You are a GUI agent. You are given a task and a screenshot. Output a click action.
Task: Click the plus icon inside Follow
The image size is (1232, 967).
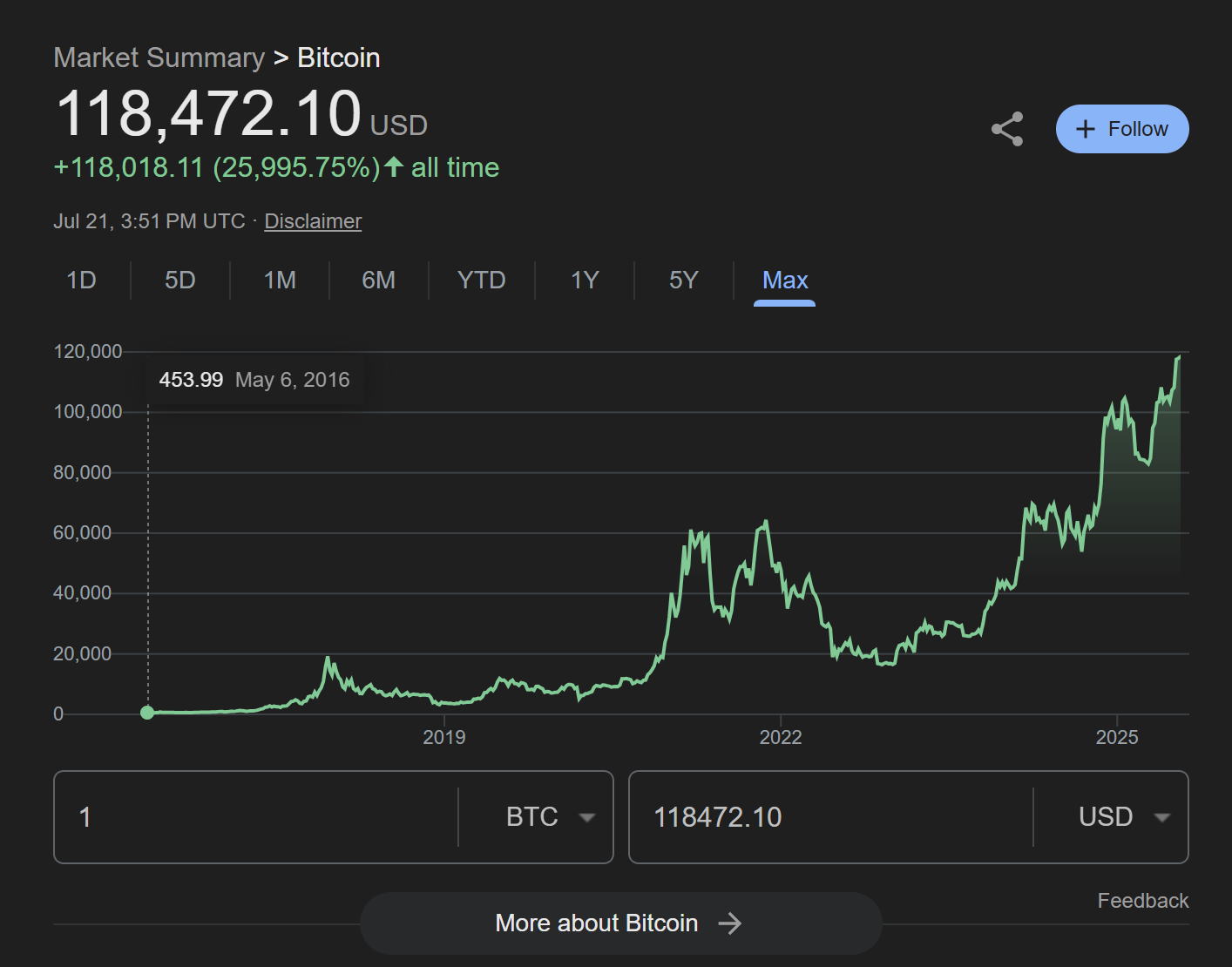[1085, 129]
